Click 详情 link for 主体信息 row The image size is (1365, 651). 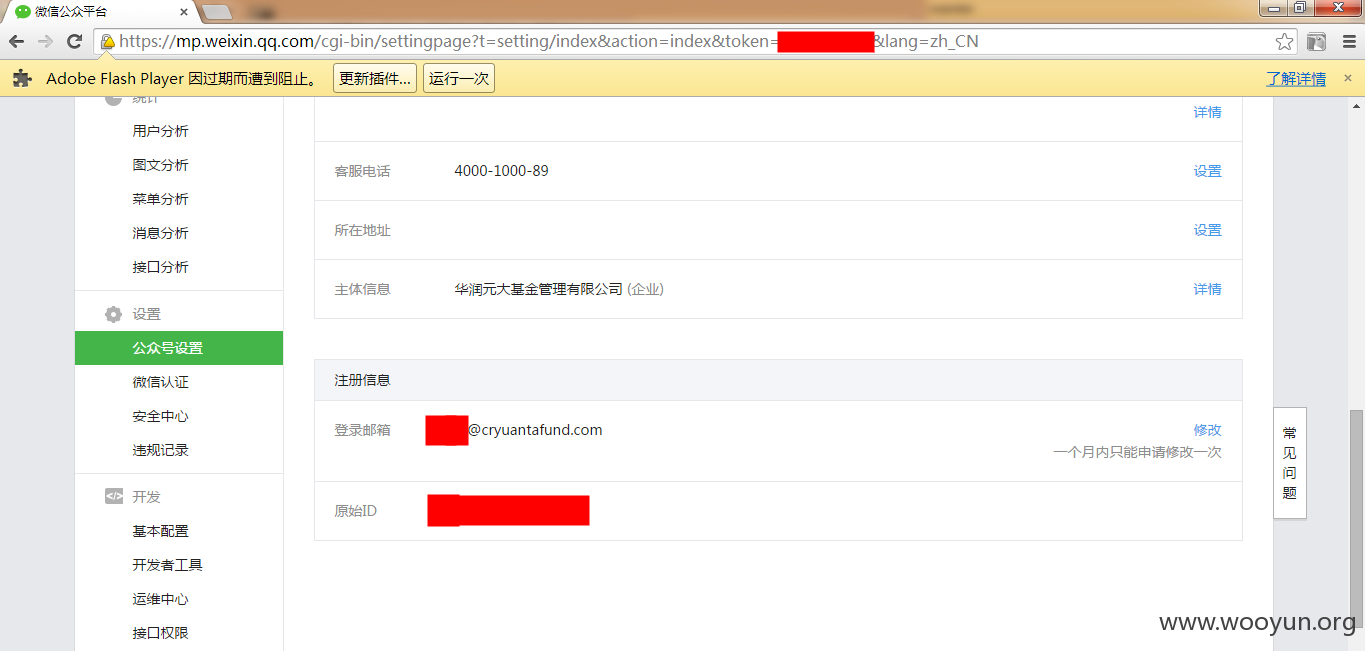[1207, 289]
